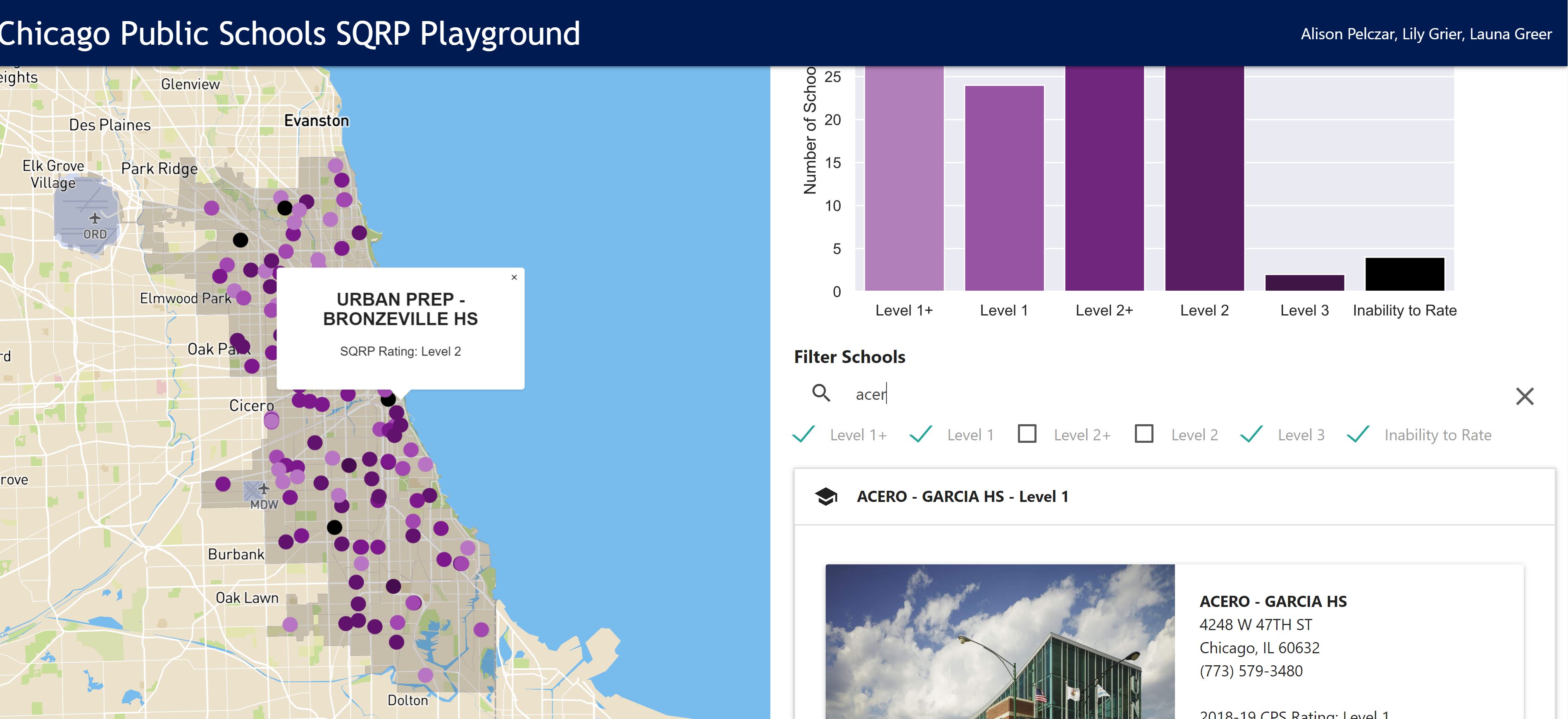
Task: Uncheck the Level 3 filter
Action: click(x=1251, y=435)
